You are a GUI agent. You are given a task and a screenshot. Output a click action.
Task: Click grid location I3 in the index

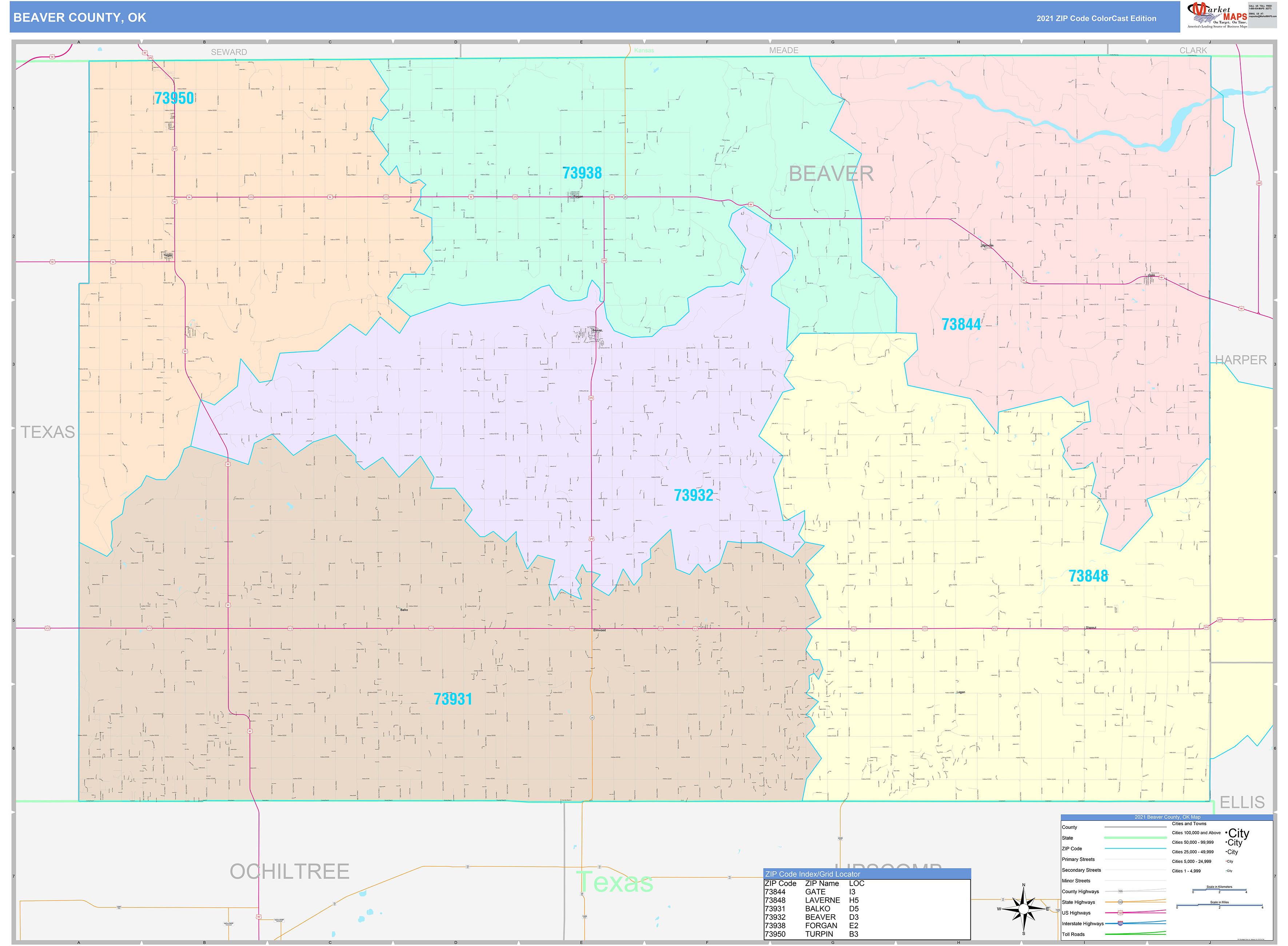(852, 891)
